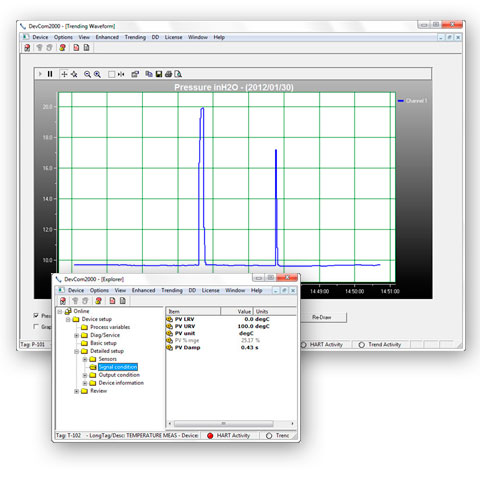Click the red document icon in Trending Waveform toolbar
This screenshot has width=480, height=480.
click(x=76, y=48)
